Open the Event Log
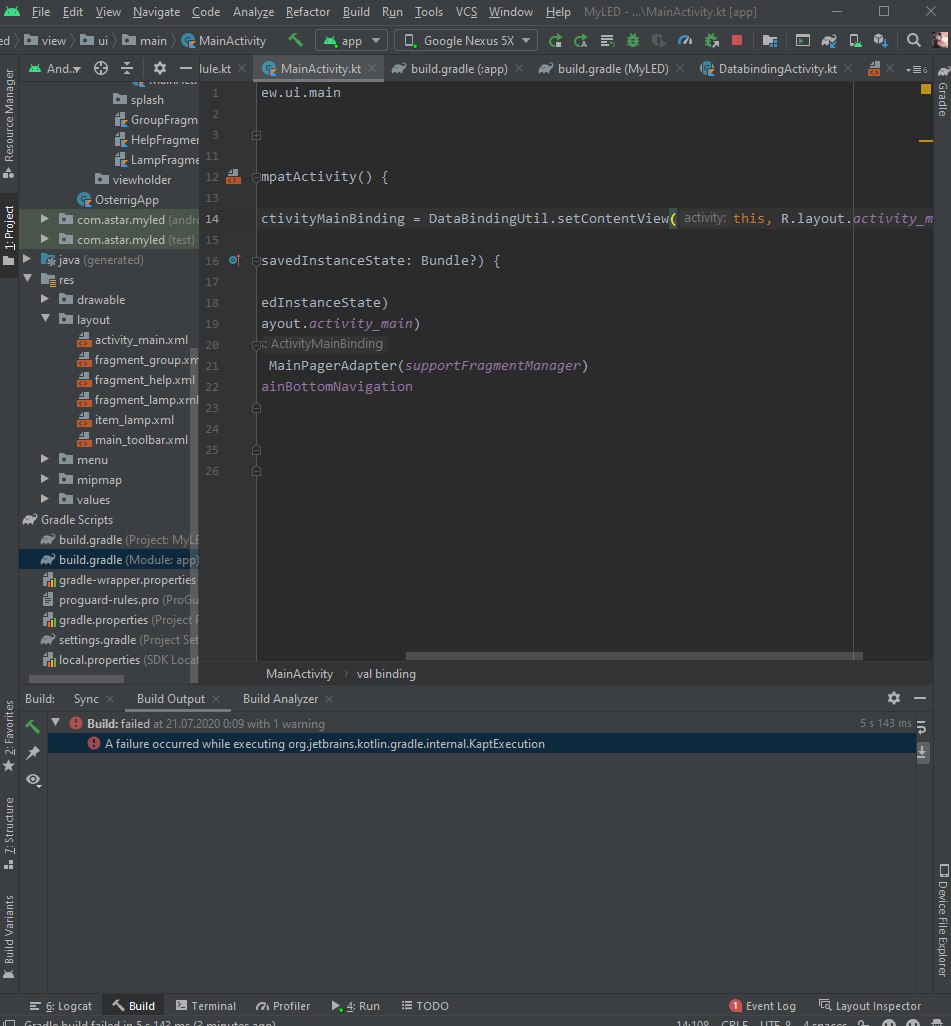951x1026 pixels. tap(763, 1006)
